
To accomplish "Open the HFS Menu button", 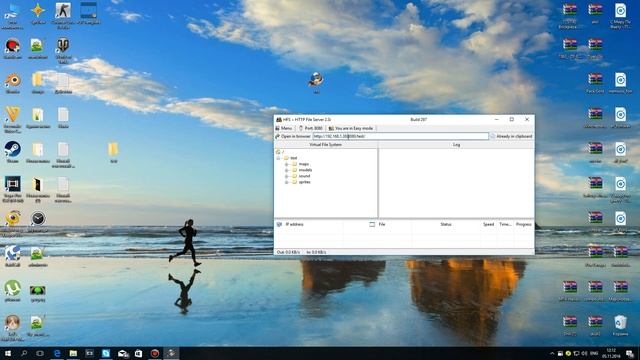I will tap(284, 128).
